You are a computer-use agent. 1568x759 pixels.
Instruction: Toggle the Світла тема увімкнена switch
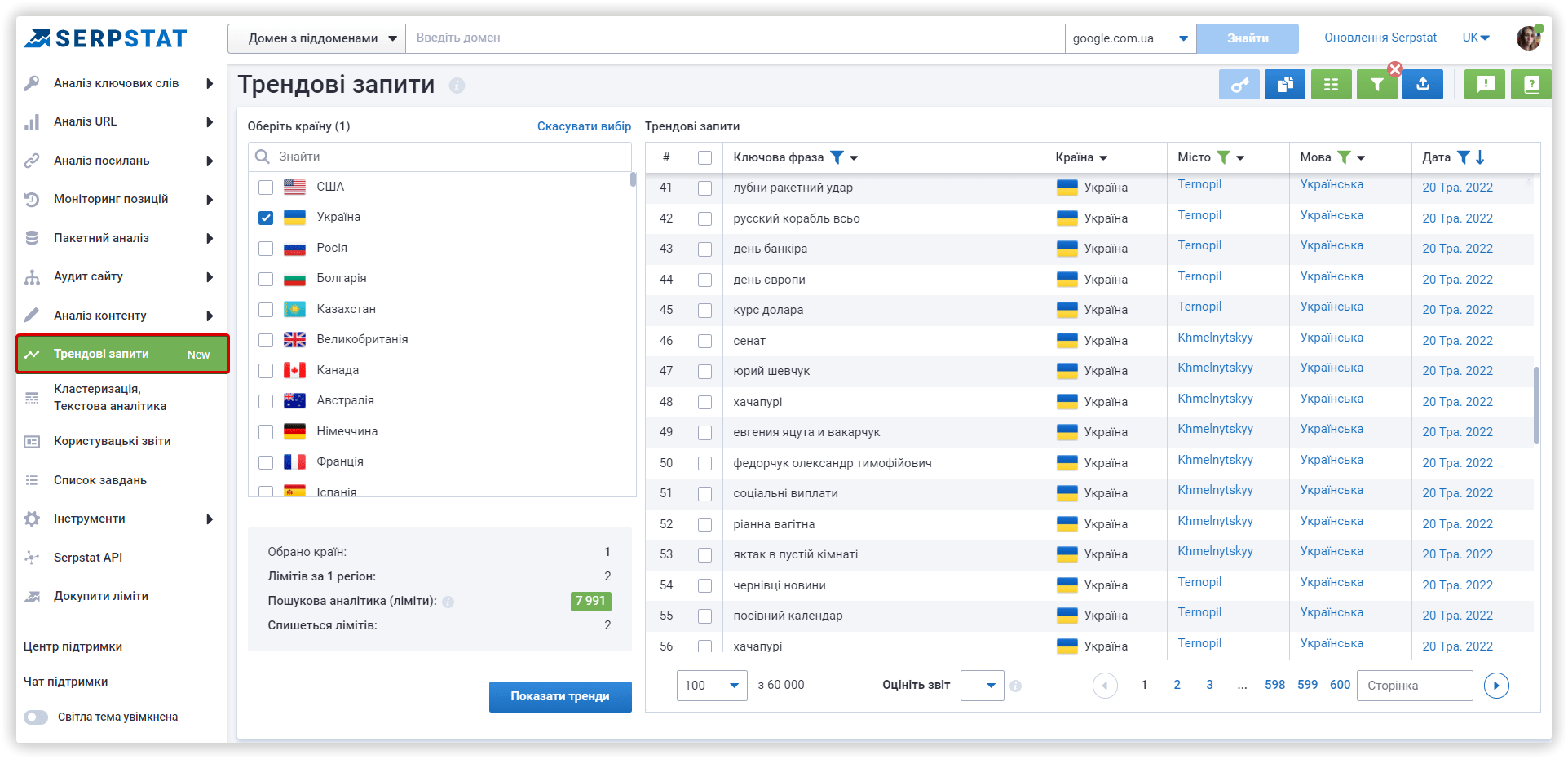tap(36, 717)
